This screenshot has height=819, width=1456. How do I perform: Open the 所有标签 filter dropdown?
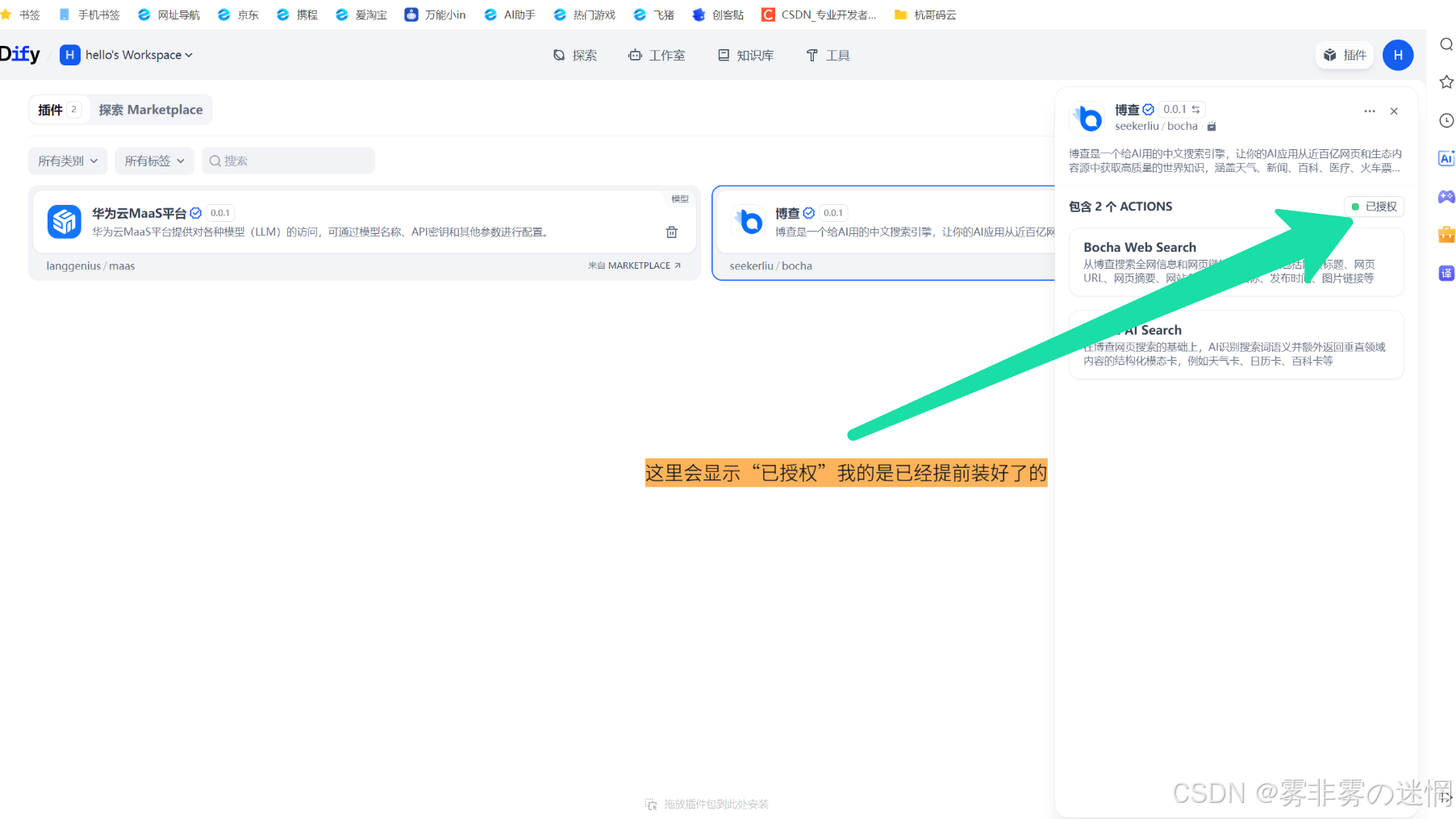click(x=154, y=161)
